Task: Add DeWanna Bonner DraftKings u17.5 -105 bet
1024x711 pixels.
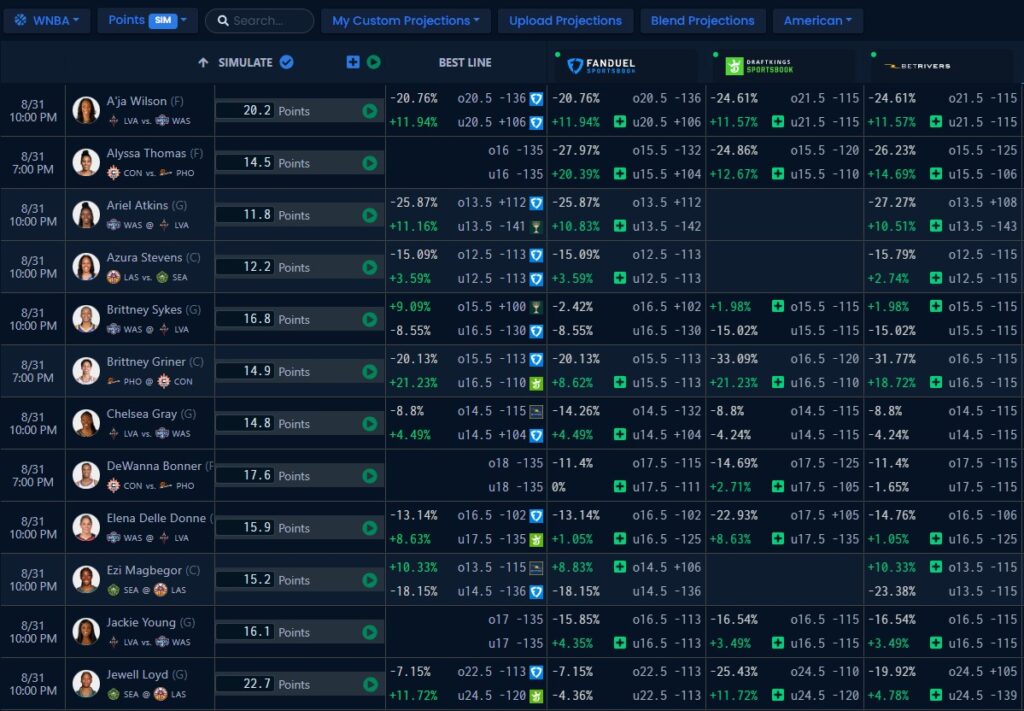Action: 778,486
